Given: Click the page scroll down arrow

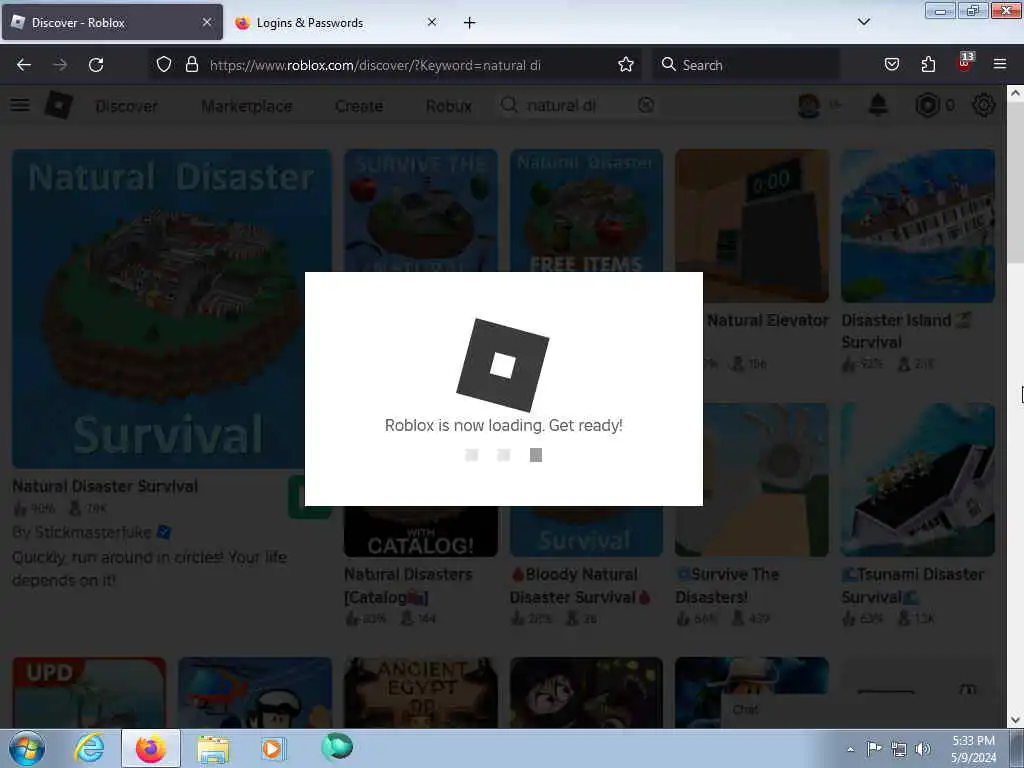Looking at the screenshot, I should tap(1015, 720).
